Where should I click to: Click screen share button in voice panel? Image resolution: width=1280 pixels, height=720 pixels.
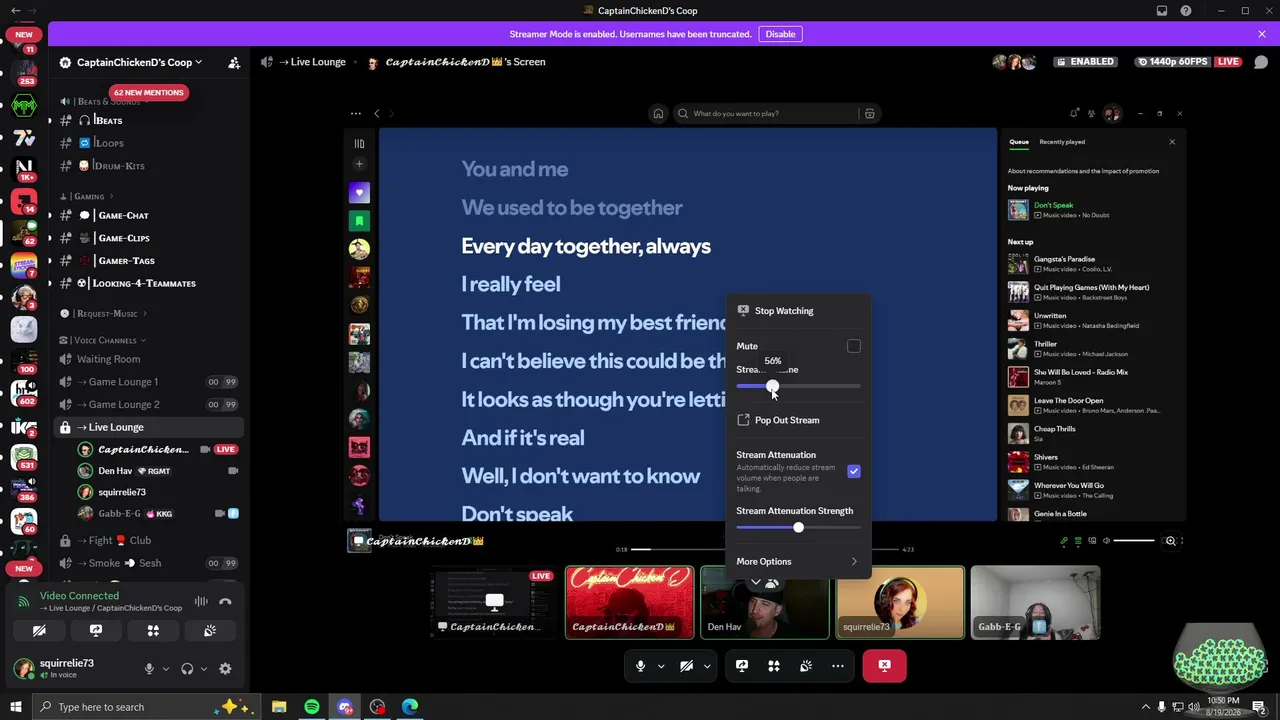point(96,631)
